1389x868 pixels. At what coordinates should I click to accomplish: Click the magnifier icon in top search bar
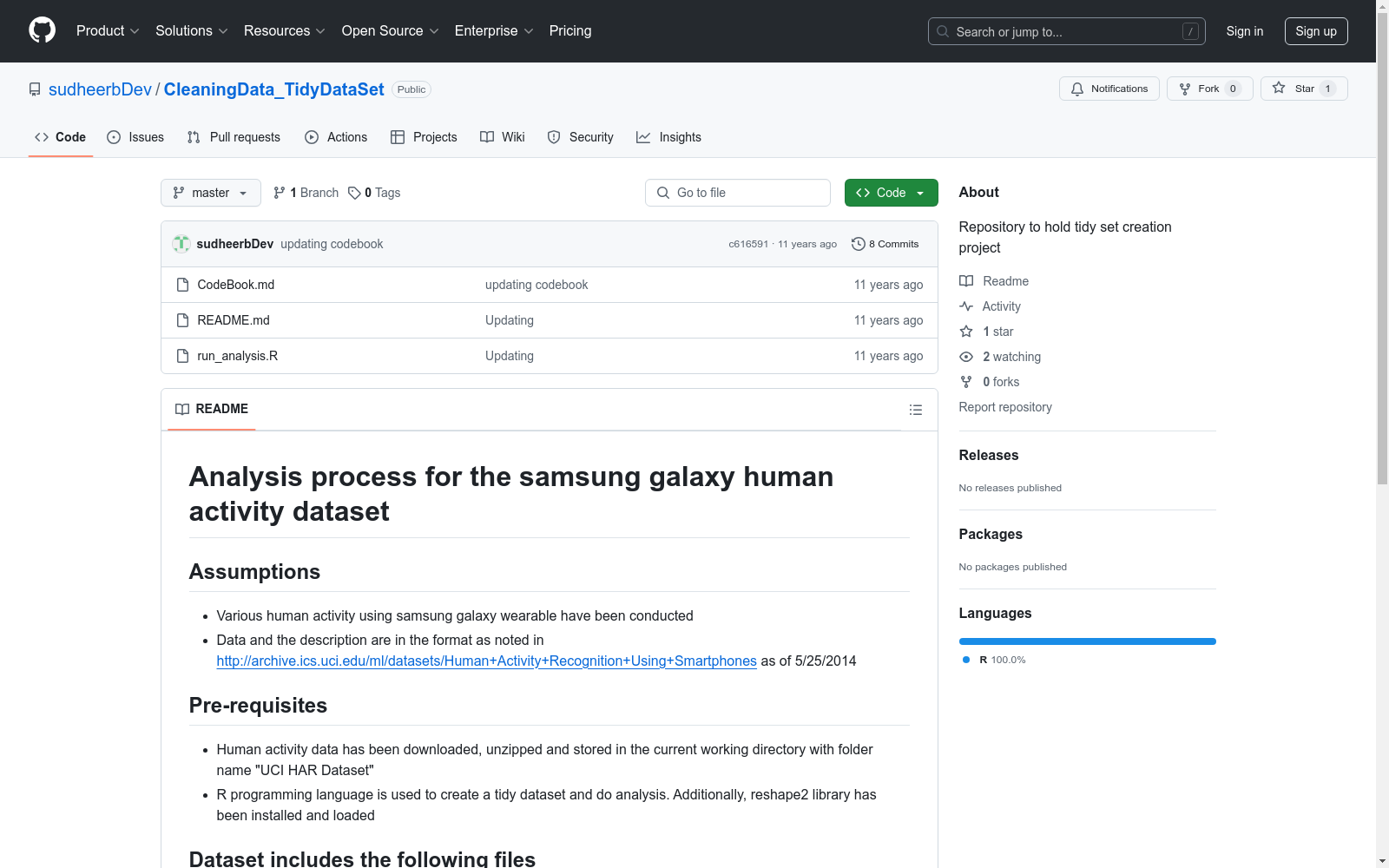click(943, 31)
